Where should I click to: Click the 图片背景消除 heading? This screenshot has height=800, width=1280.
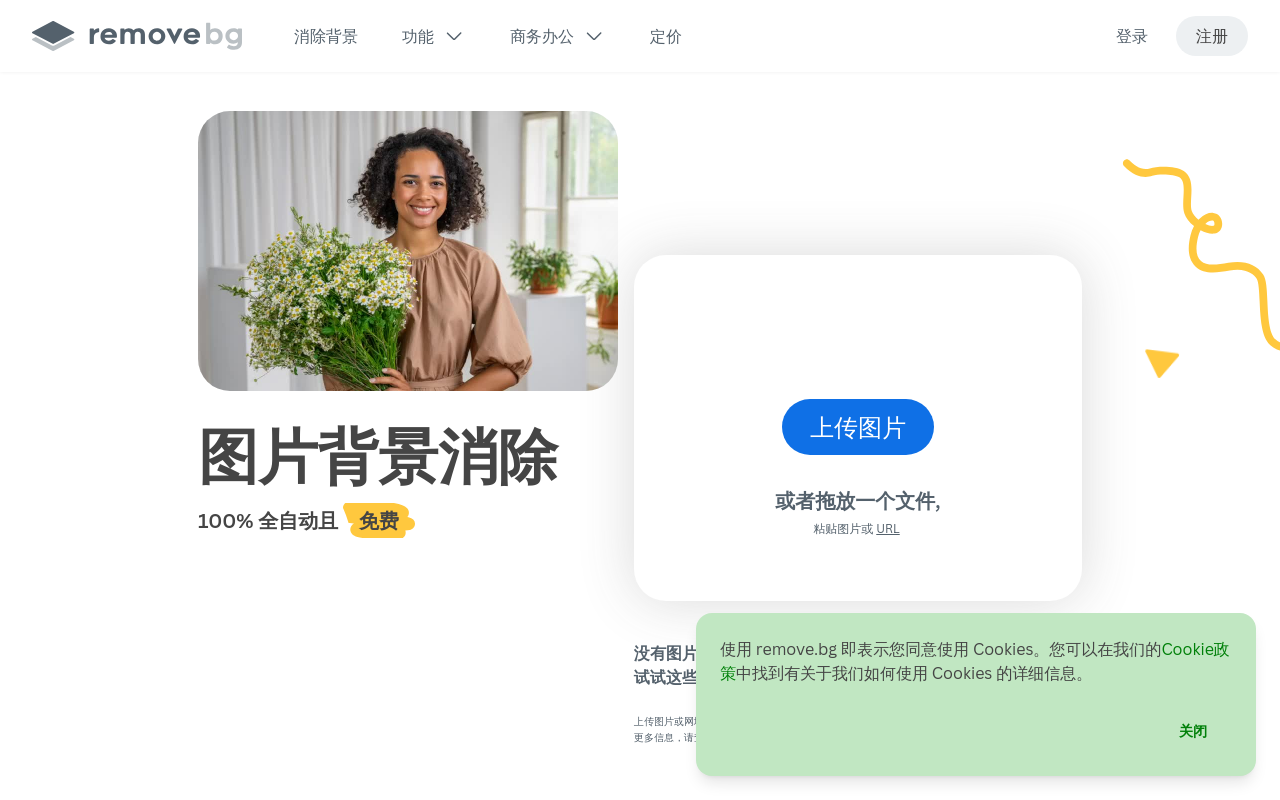pyautogui.click(x=378, y=457)
